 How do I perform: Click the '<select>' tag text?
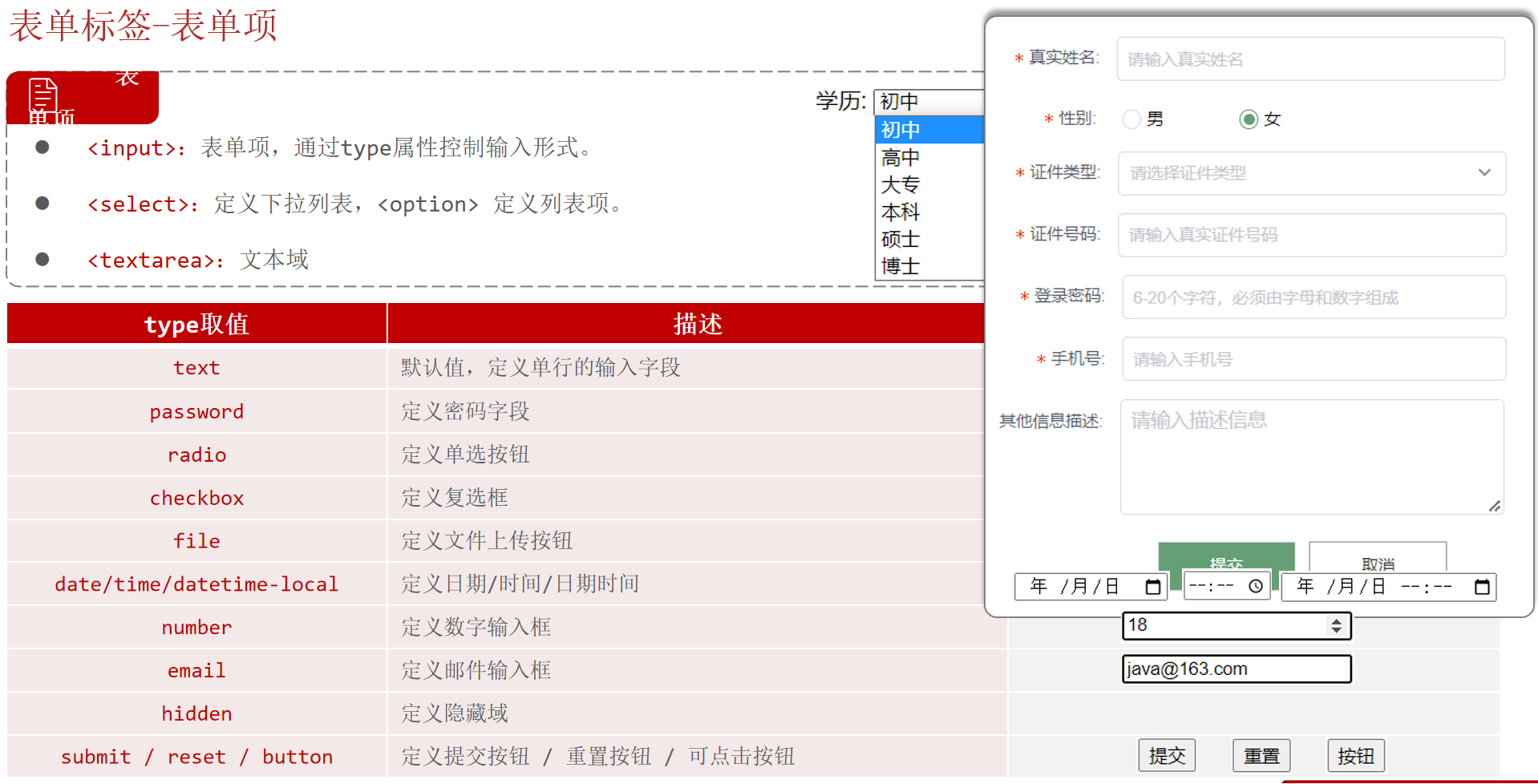click(x=138, y=204)
